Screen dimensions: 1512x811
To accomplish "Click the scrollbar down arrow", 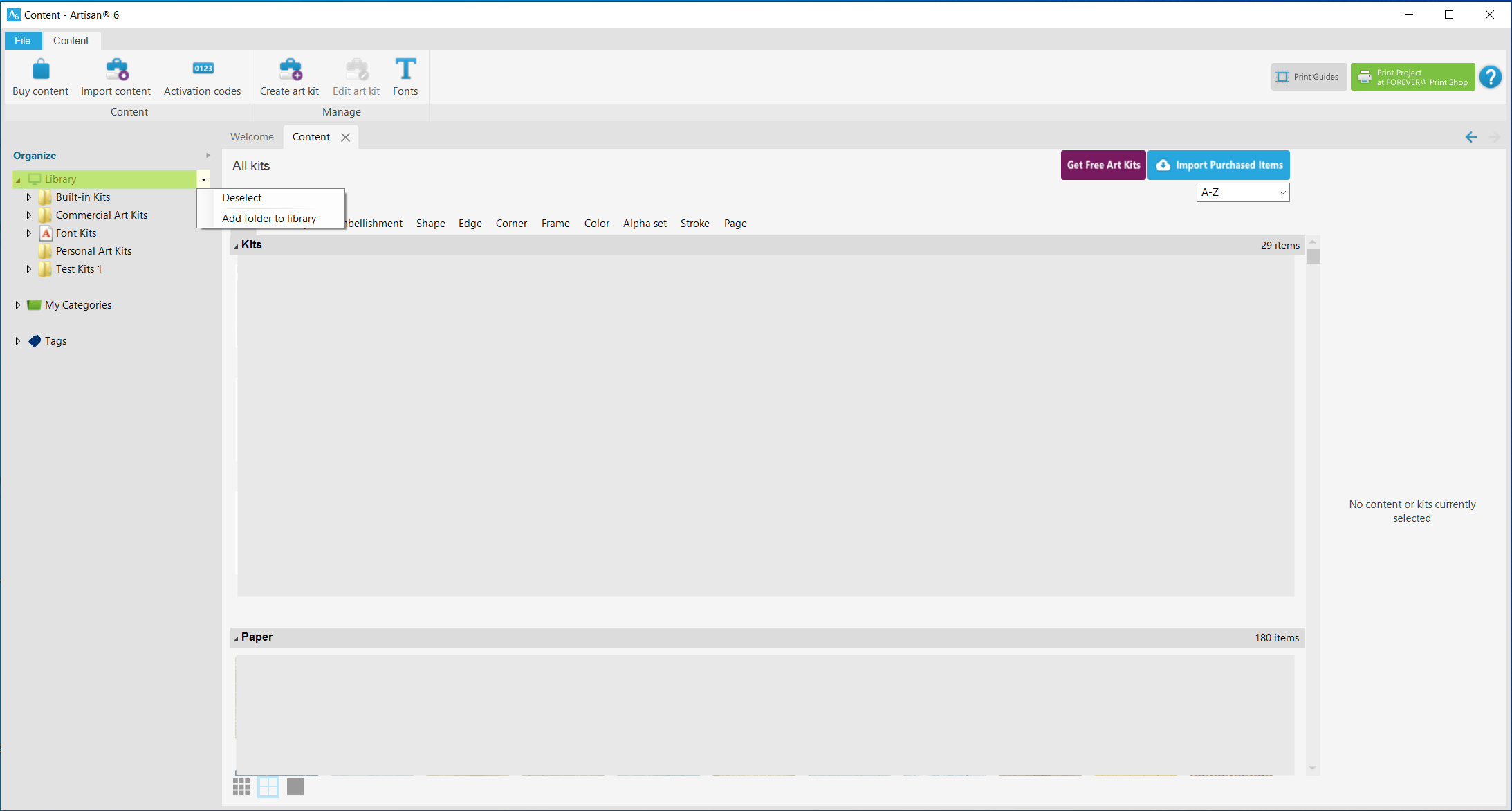I will 1313,768.
